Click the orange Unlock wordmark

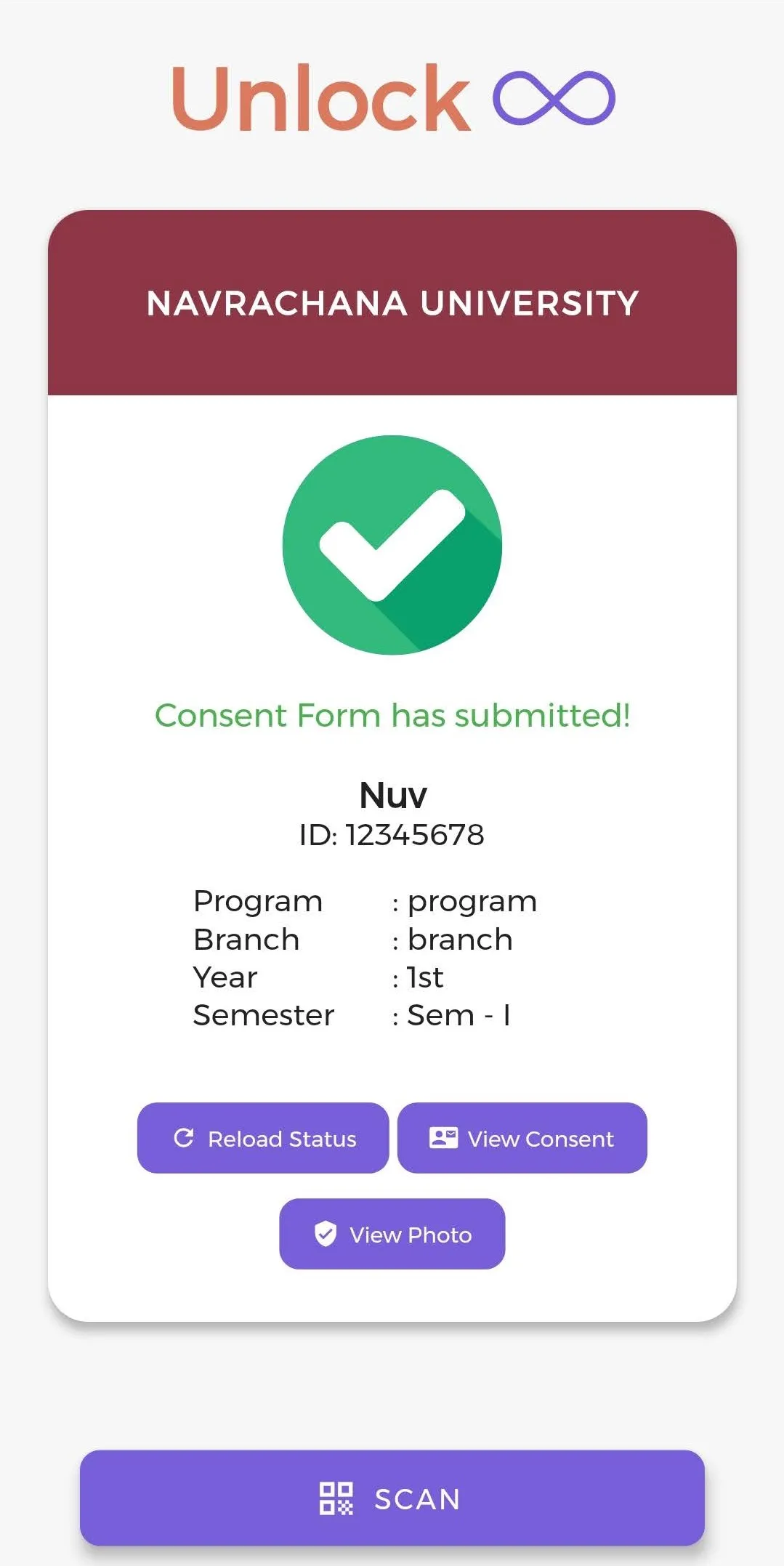[x=320, y=98]
